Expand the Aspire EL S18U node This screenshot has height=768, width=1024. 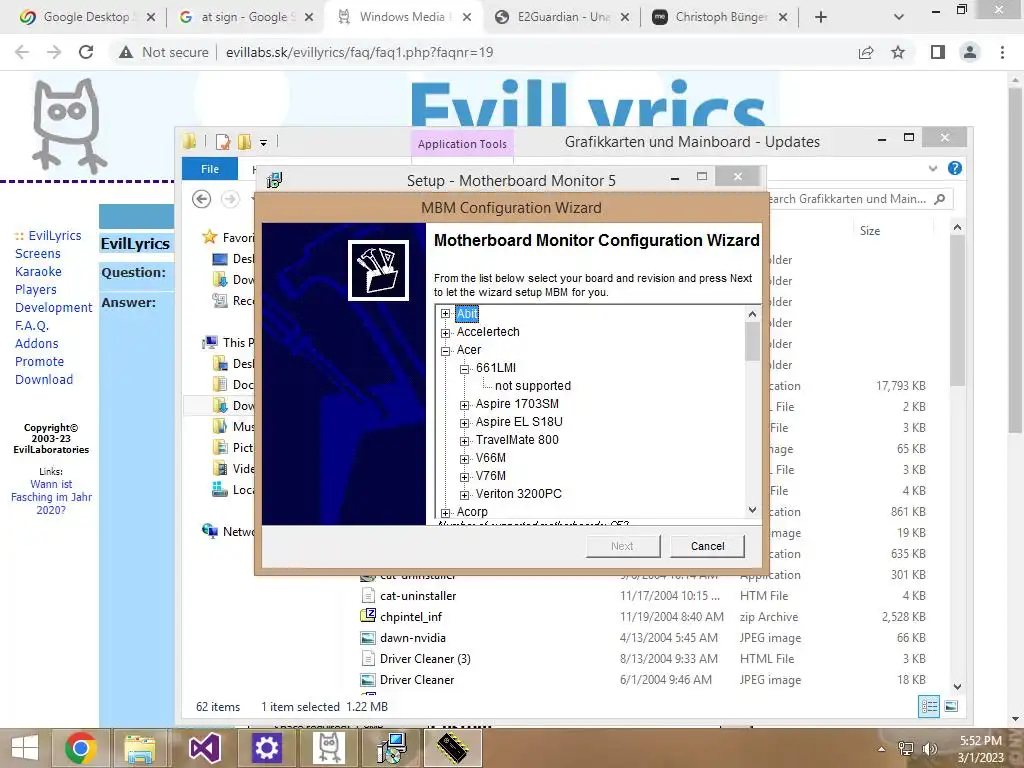pos(464,423)
